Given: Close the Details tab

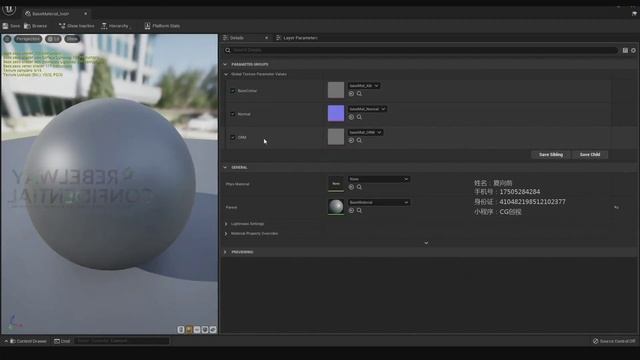Looking at the screenshot, I should click(x=267, y=38).
